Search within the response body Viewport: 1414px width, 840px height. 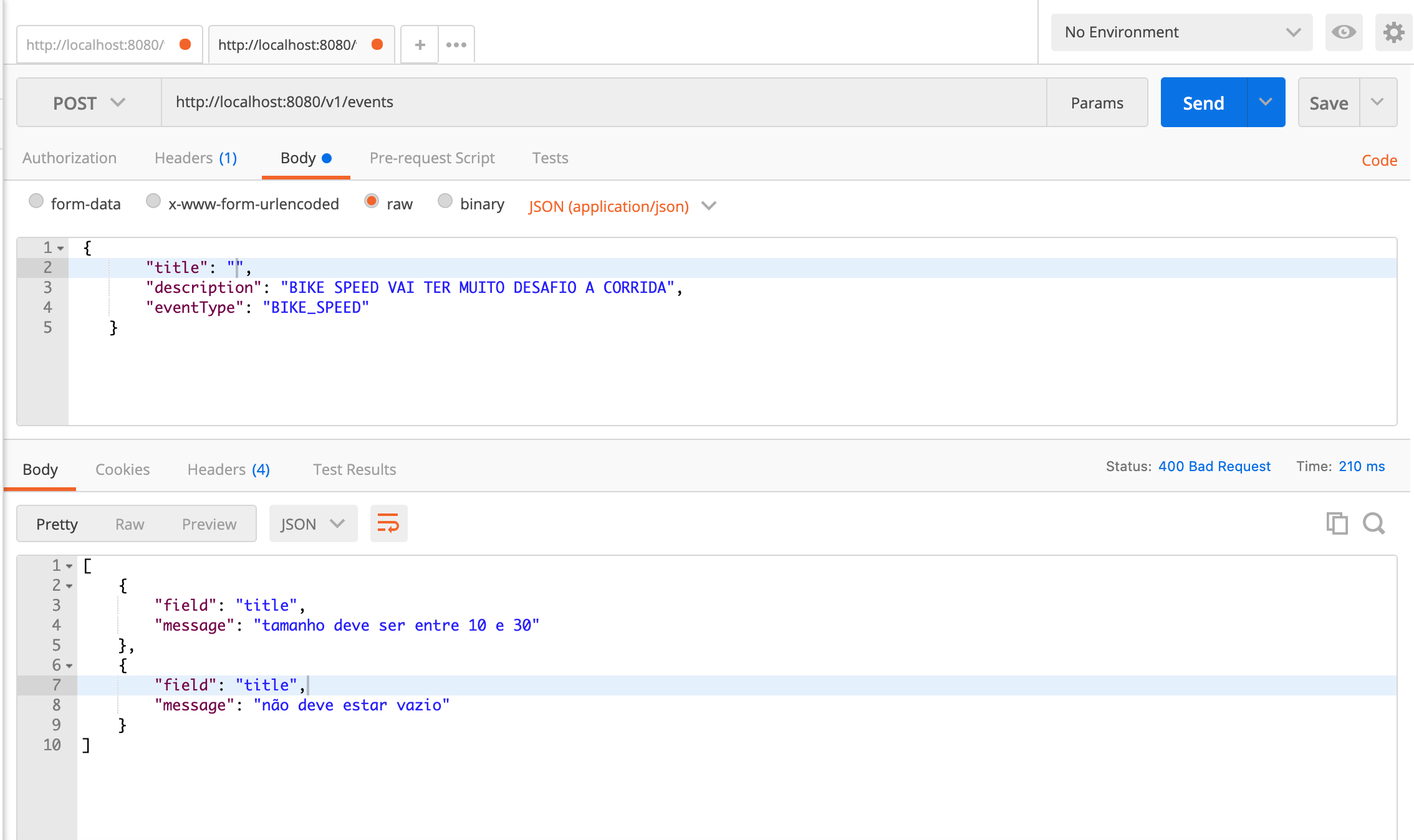[1374, 523]
